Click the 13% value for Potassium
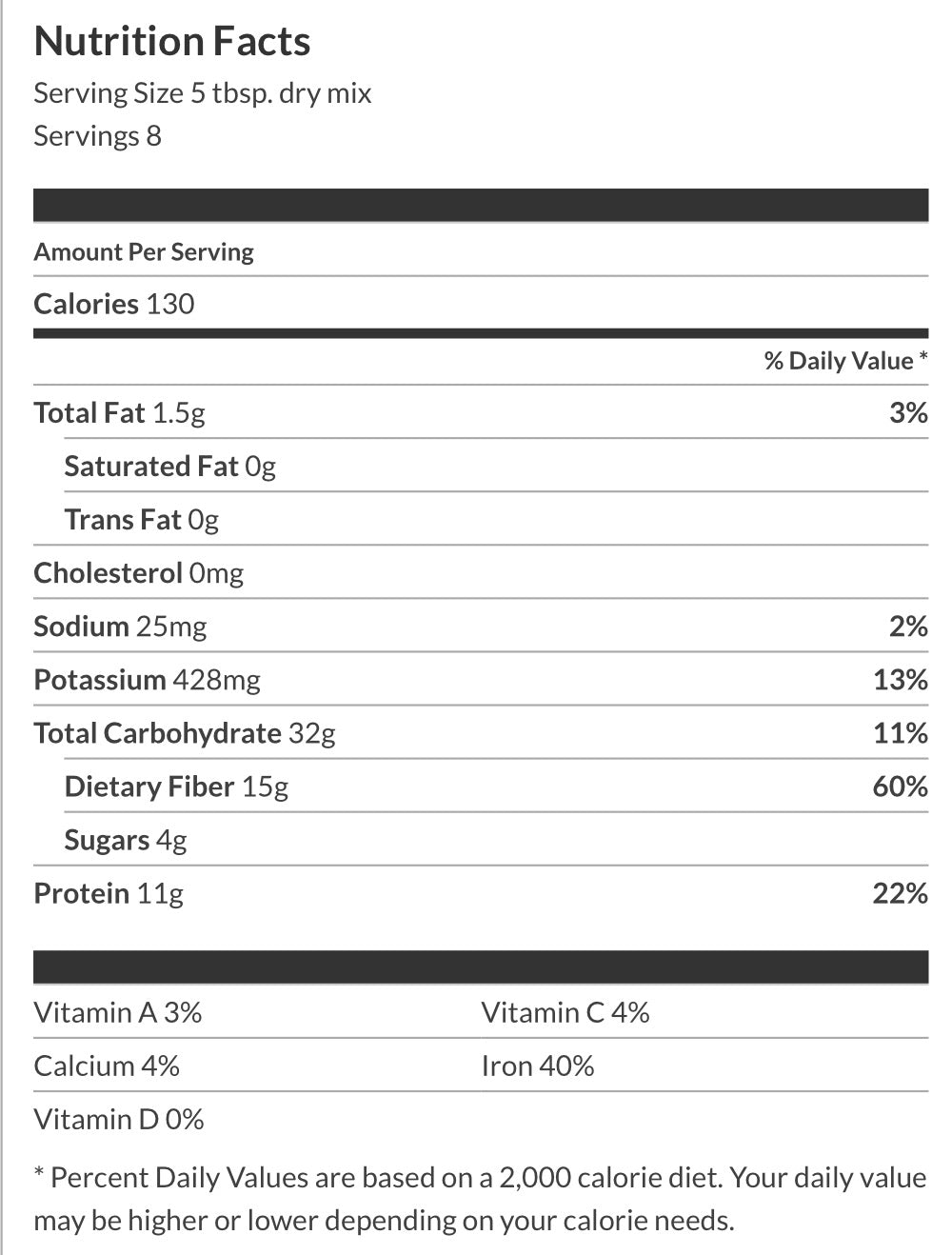The image size is (952, 1255). tap(900, 680)
